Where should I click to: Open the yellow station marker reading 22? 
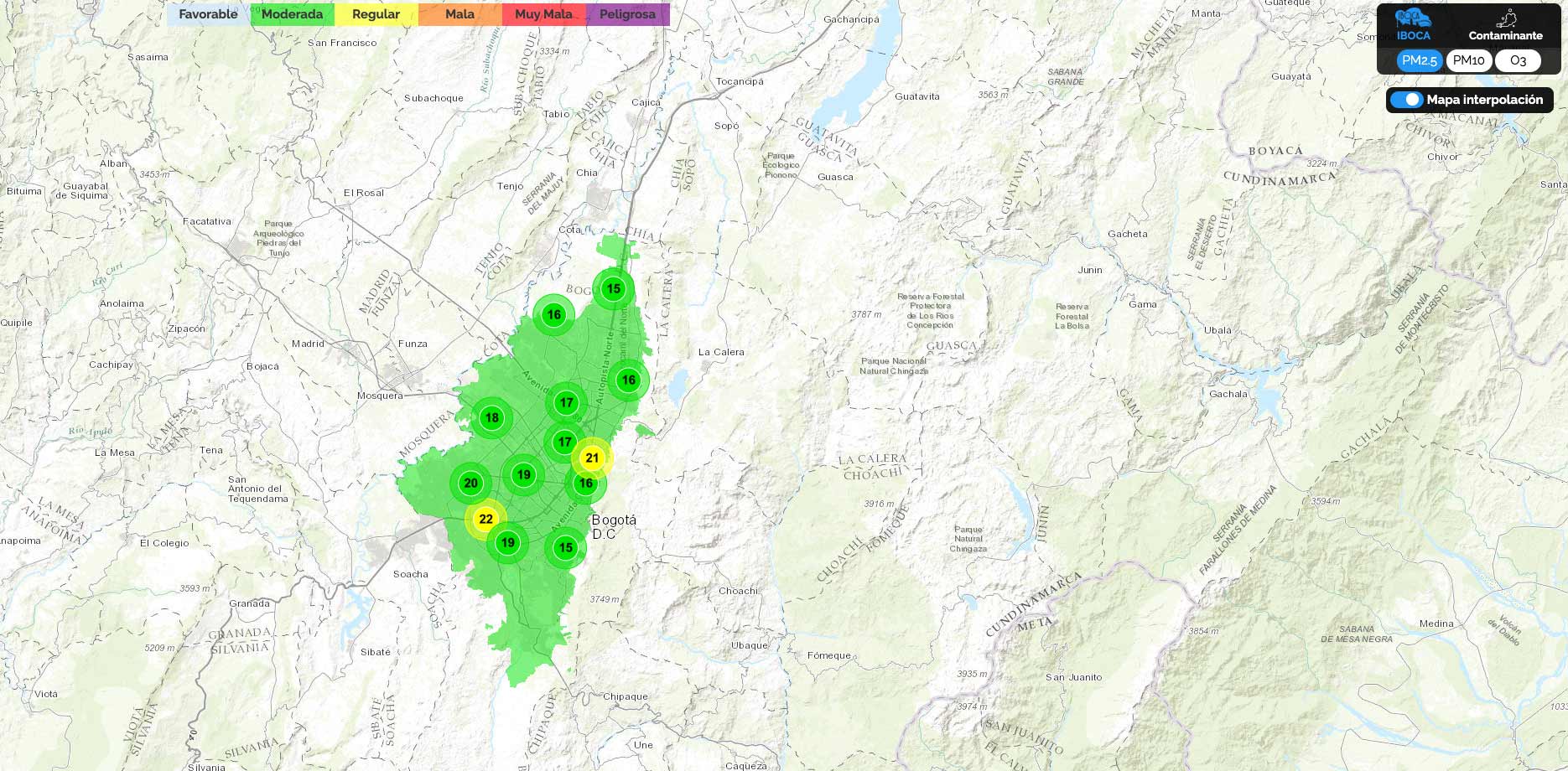485,519
